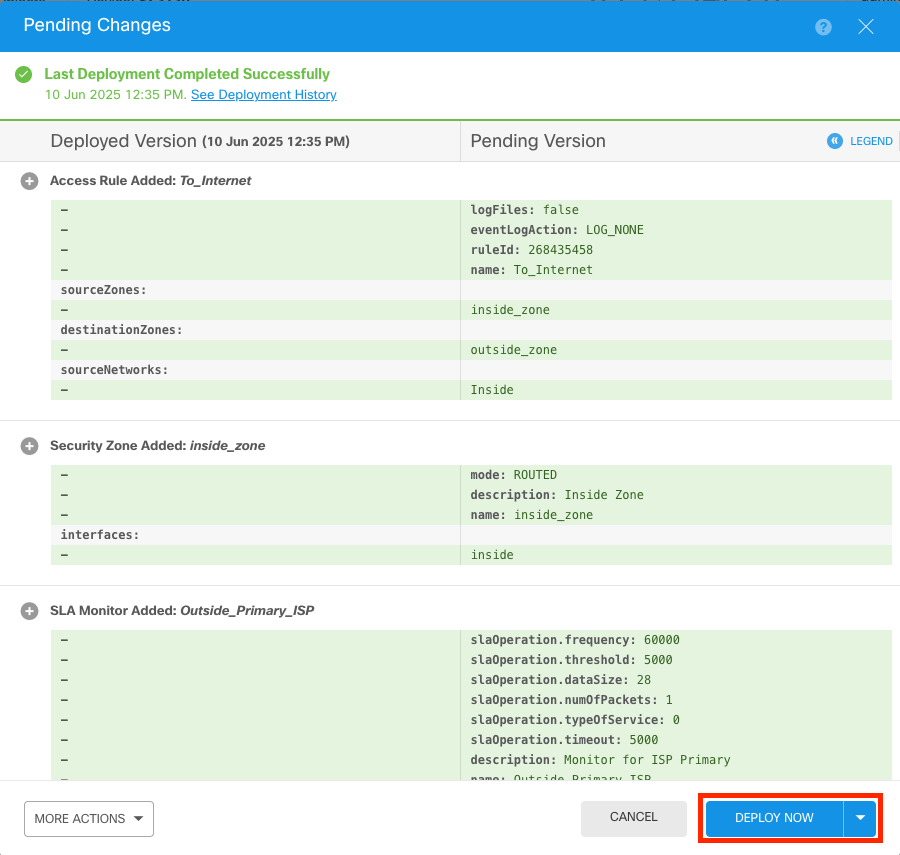
Task: Click the 'slaOperation.frequency: 60000' line
Action: tap(575, 640)
